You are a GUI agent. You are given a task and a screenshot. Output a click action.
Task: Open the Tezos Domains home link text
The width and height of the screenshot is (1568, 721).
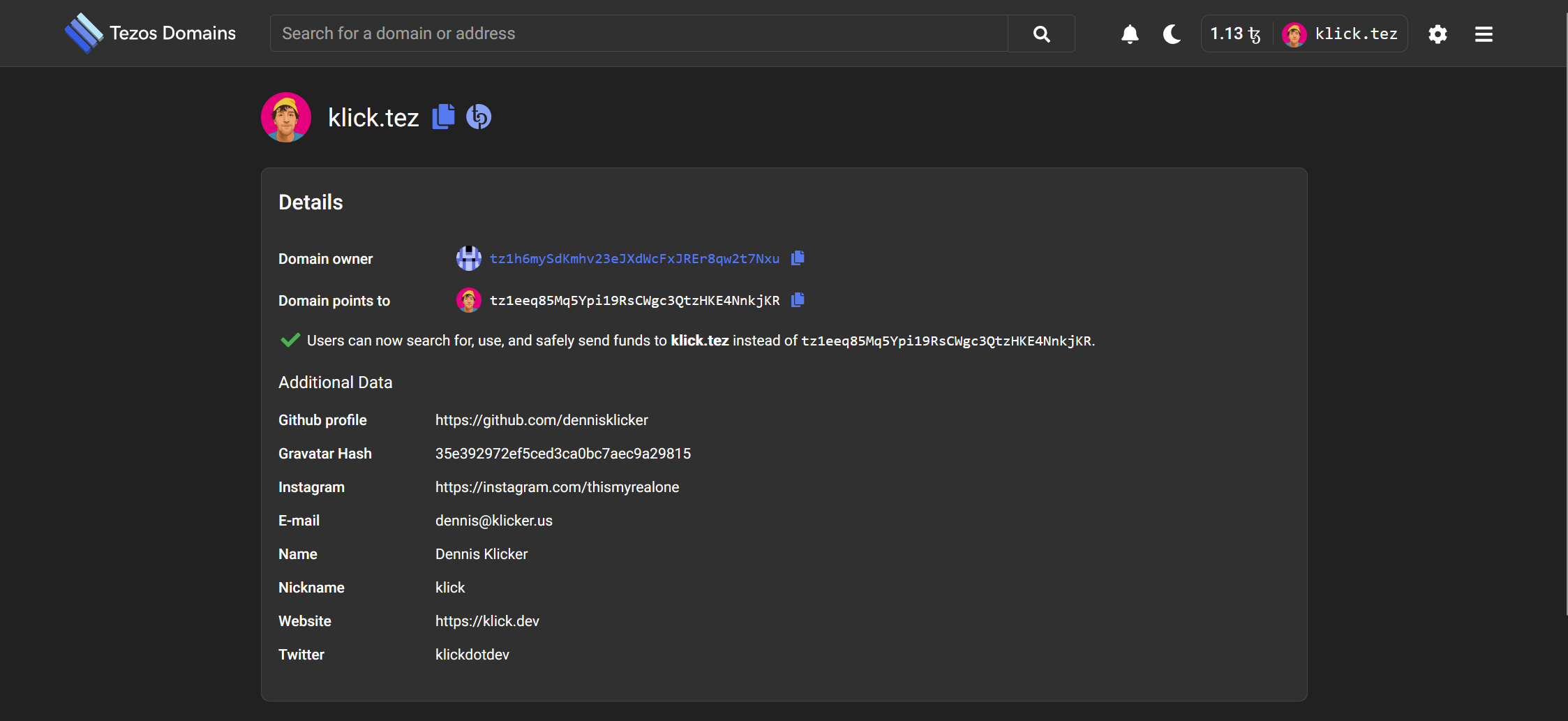click(x=172, y=33)
